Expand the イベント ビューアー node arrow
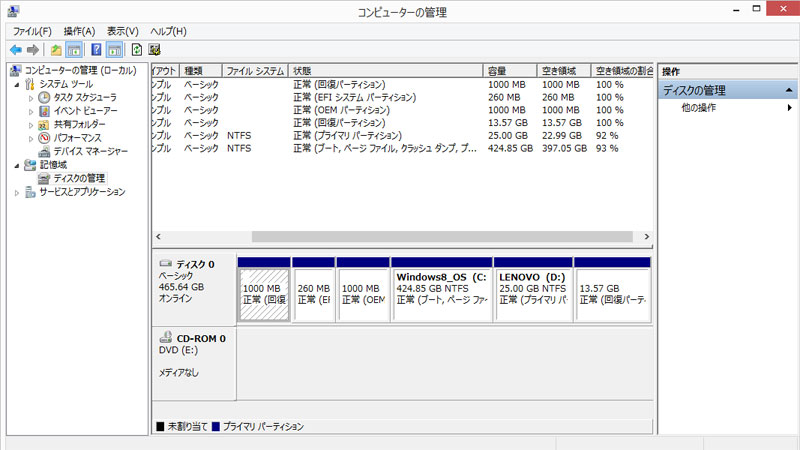 [x=31, y=112]
